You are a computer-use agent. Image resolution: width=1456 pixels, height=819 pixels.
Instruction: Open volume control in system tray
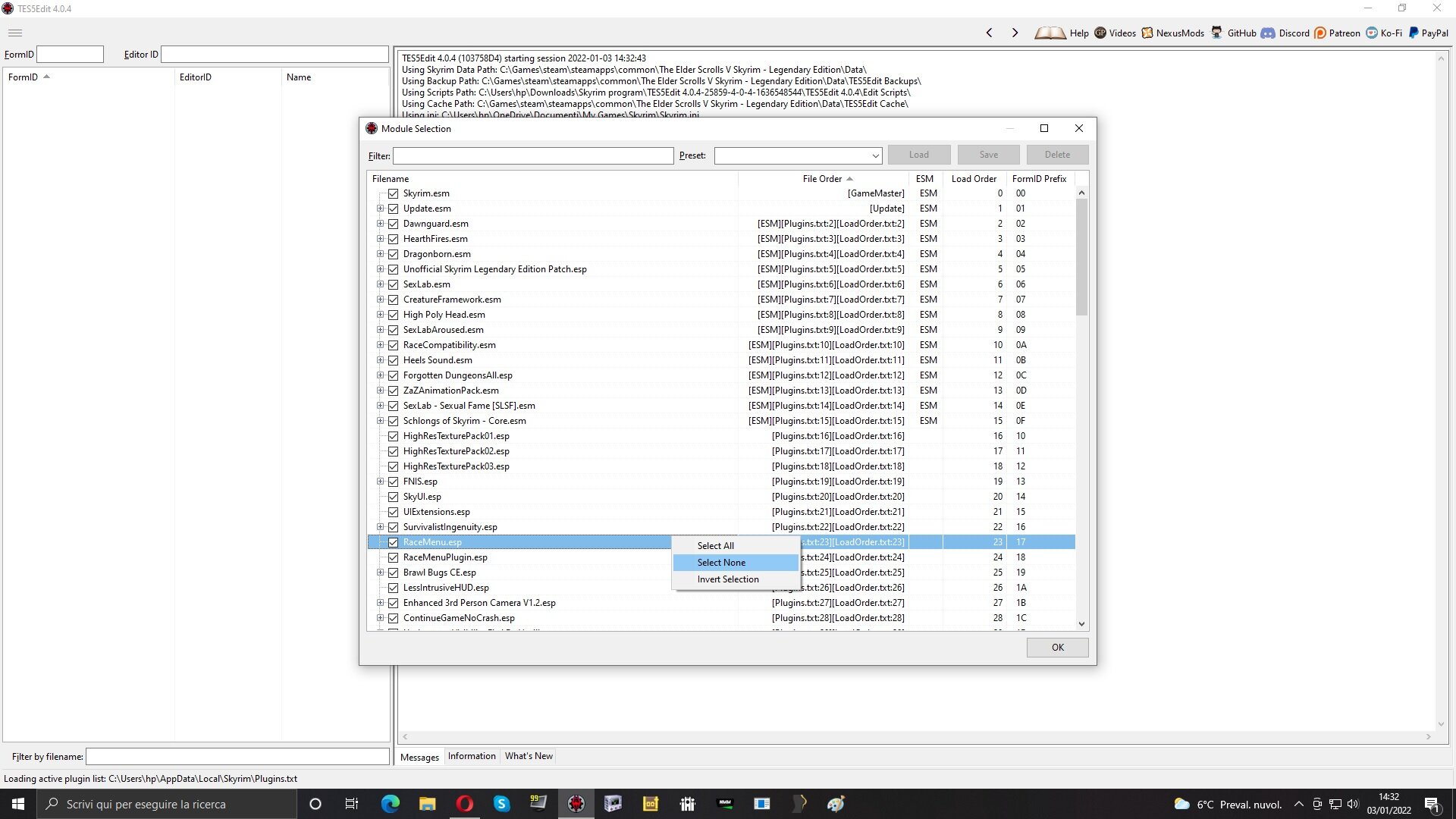[1353, 804]
